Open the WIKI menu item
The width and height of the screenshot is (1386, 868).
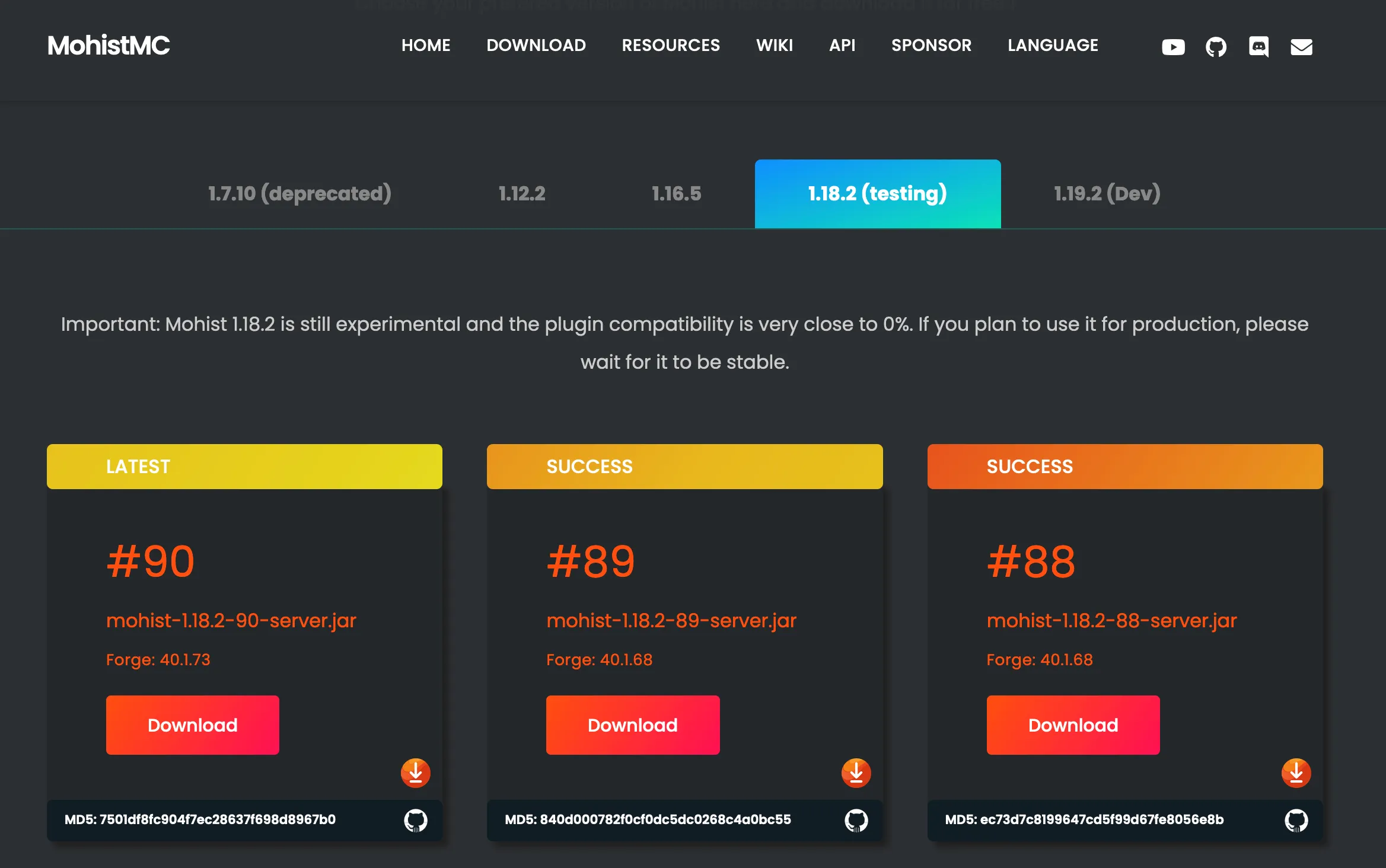(775, 45)
